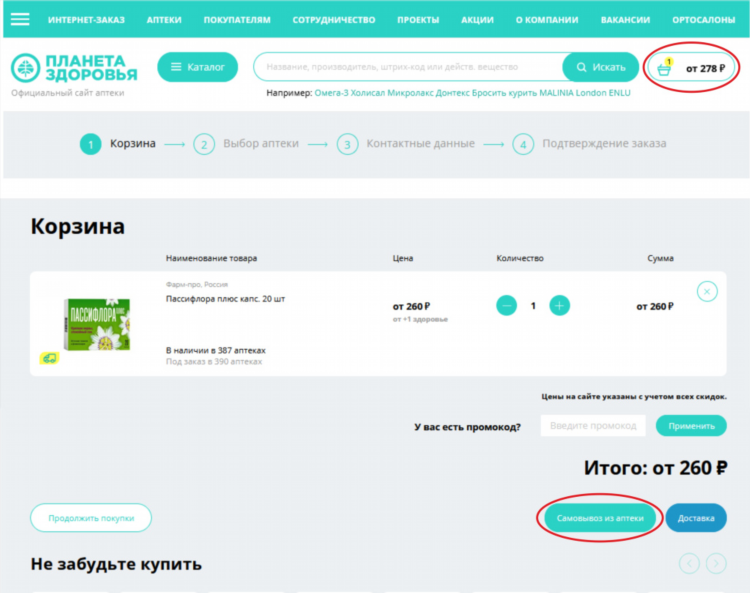Click Под заказ в 390 аптеках

[x=214, y=362]
